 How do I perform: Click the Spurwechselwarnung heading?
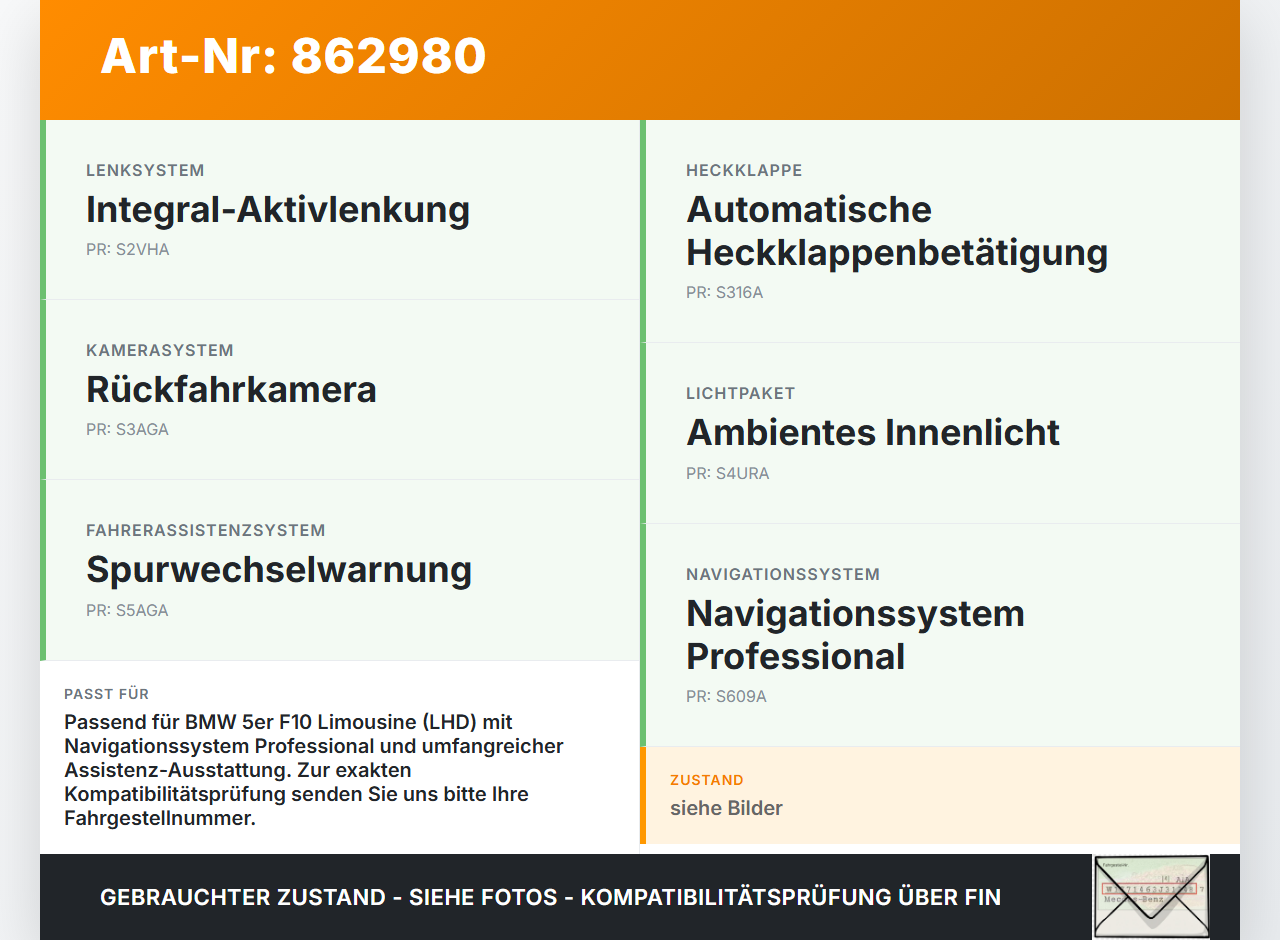pyautogui.click(x=279, y=569)
